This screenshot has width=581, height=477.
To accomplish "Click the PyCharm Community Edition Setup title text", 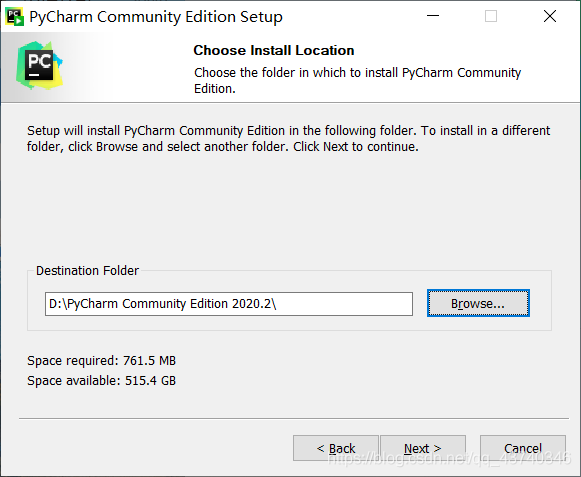I will (x=156, y=17).
